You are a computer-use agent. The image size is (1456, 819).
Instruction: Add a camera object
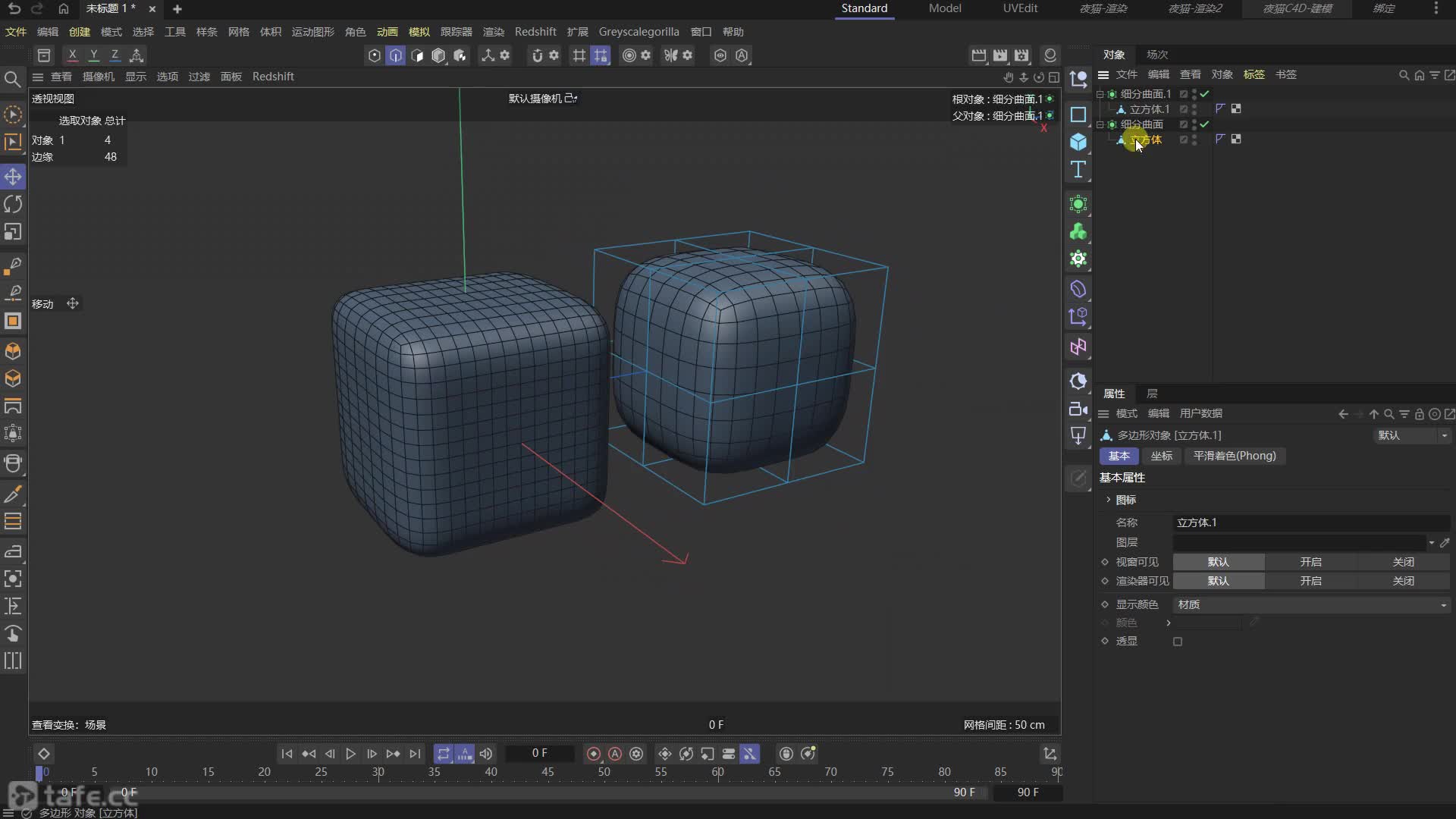point(1078,409)
